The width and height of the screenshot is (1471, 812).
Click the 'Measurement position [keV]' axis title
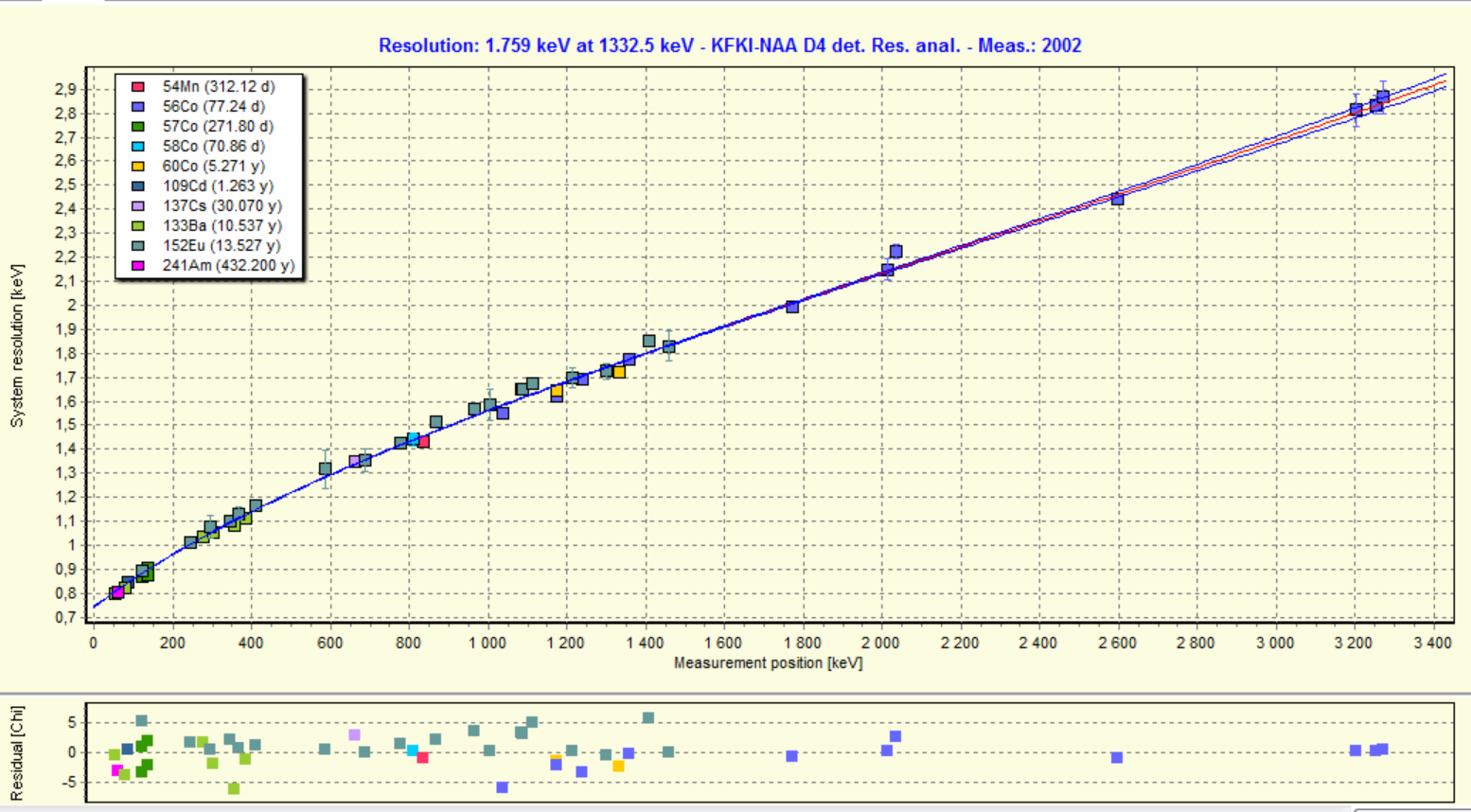(768, 663)
